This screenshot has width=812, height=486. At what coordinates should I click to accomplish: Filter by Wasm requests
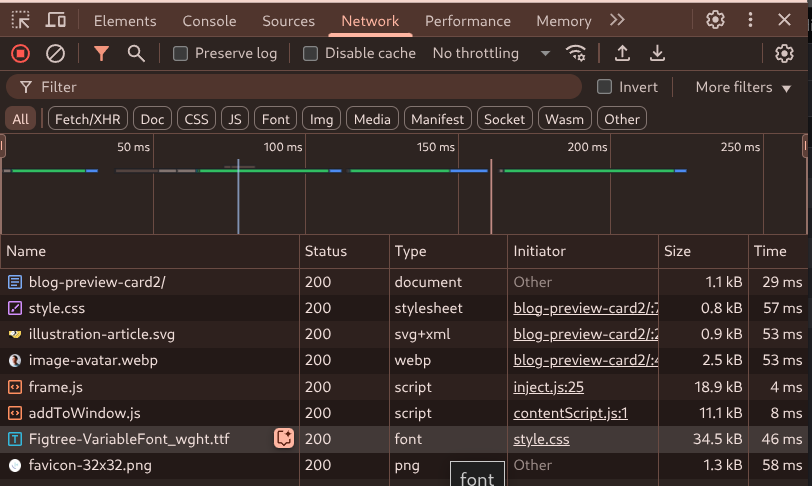point(564,119)
